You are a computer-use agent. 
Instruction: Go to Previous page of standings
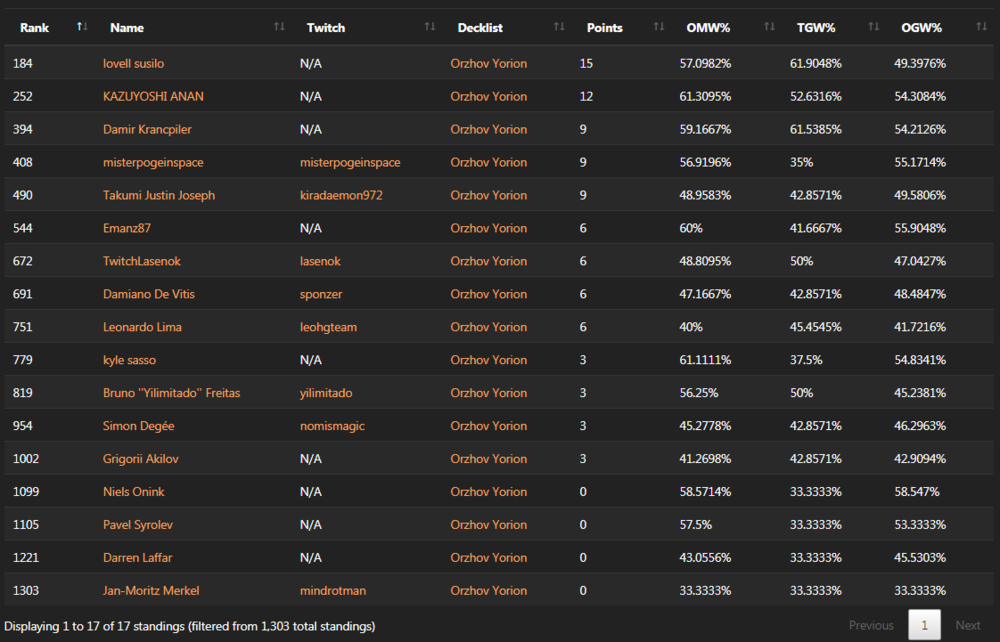pos(871,626)
